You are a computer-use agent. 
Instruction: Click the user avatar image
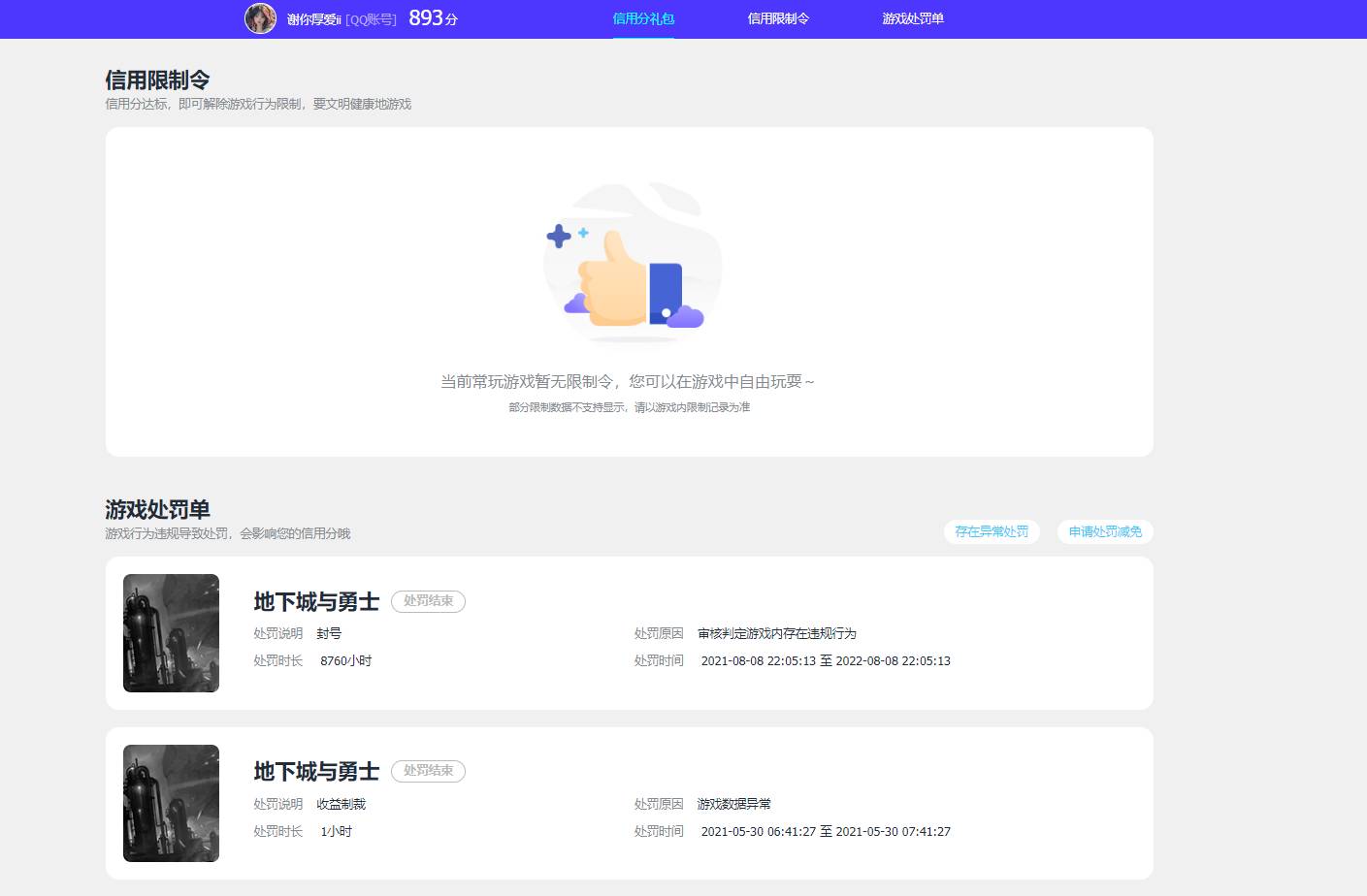260,18
